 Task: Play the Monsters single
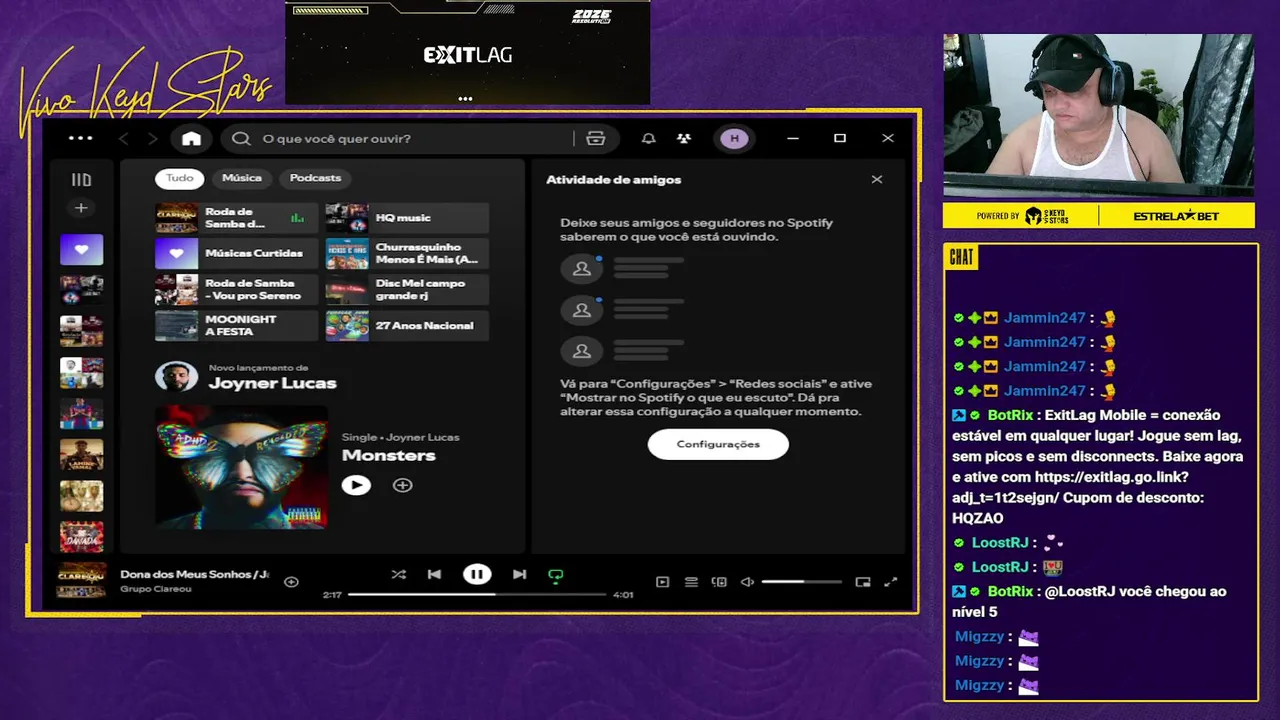(x=356, y=485)
